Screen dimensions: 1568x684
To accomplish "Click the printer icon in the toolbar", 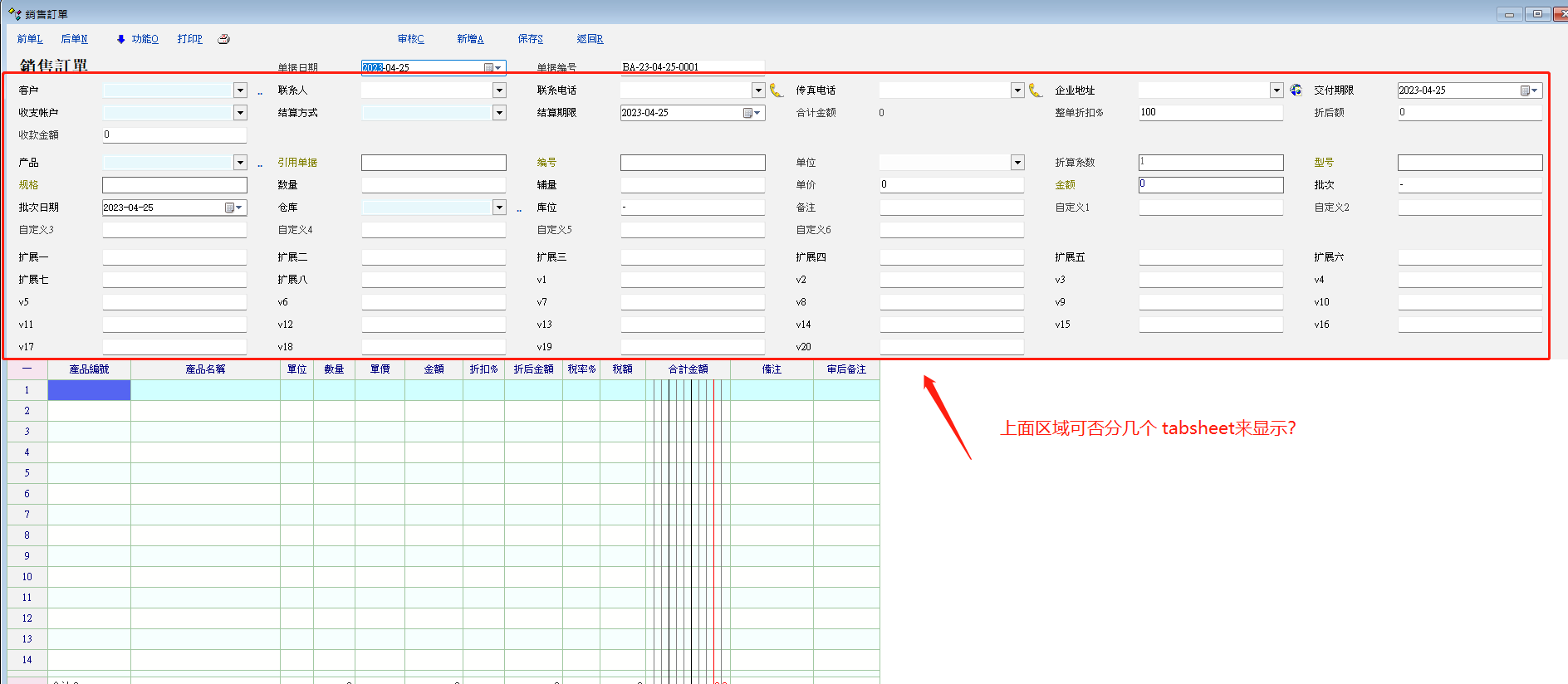I will [223, 39].
